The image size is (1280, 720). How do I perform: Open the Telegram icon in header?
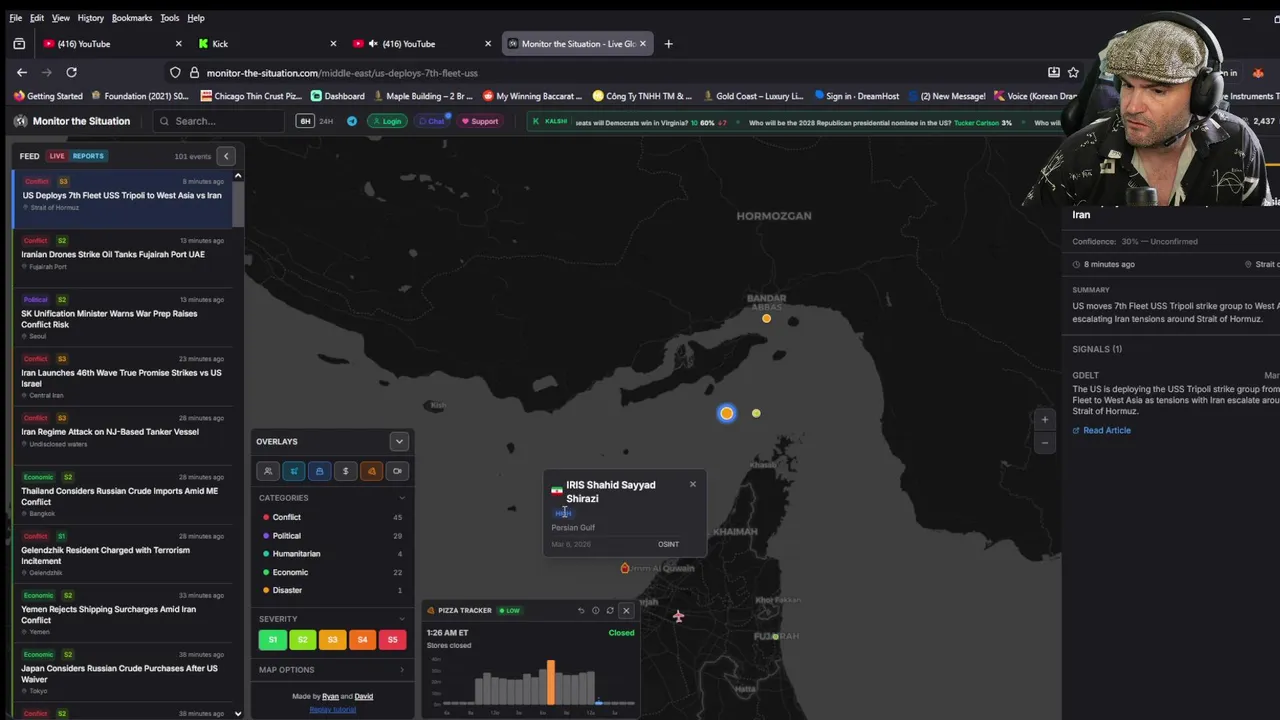point(352,121)
